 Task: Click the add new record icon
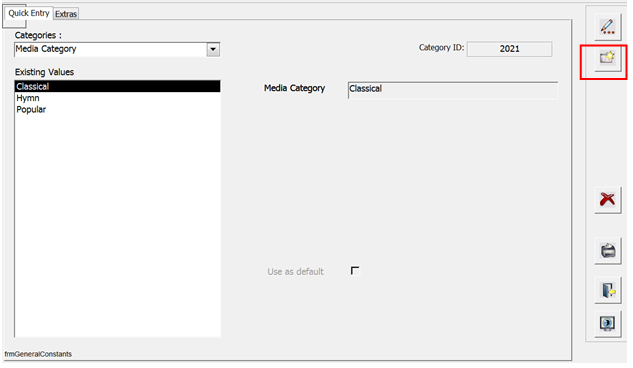pos(607,59)
